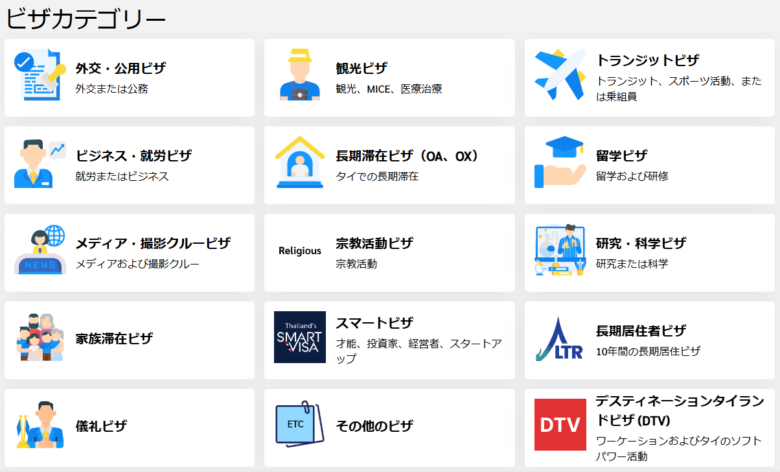Open the スマートビザ title
780x472 pixels.
coord(374,323)
